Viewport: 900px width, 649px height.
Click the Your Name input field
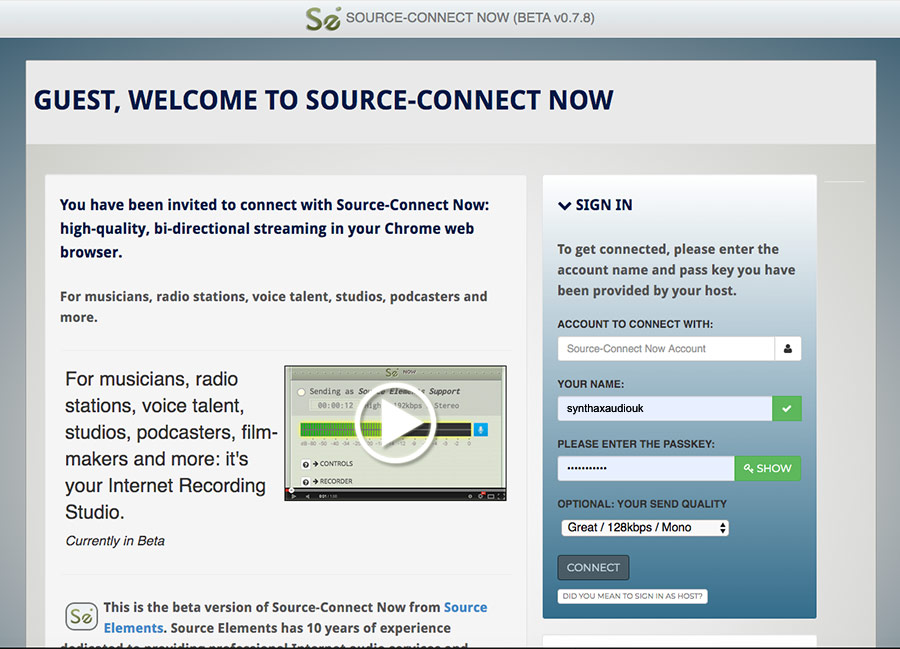point(665,409)
